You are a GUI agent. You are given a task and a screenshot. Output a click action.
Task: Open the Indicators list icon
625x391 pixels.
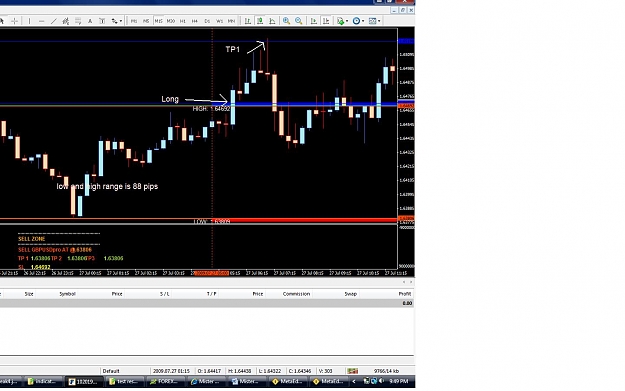340,21
